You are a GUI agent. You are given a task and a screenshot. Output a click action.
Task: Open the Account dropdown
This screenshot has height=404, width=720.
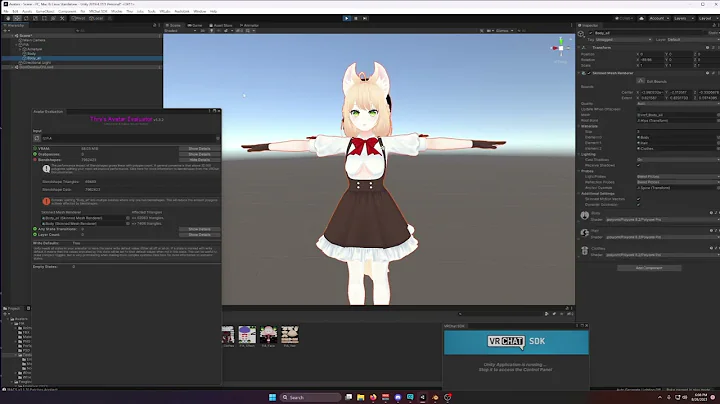659,18
